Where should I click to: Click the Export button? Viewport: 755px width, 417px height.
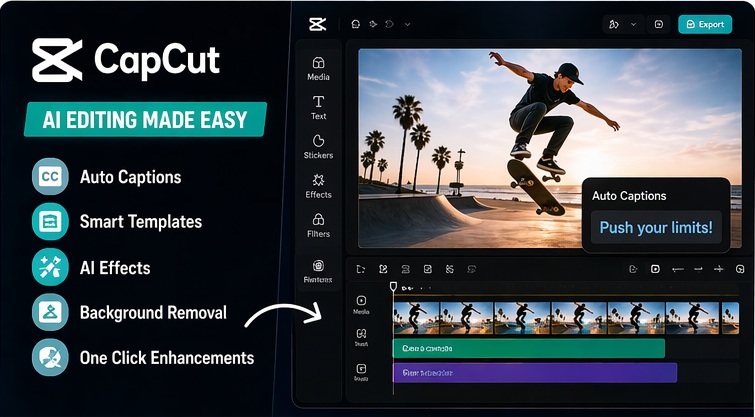point(705,24)
